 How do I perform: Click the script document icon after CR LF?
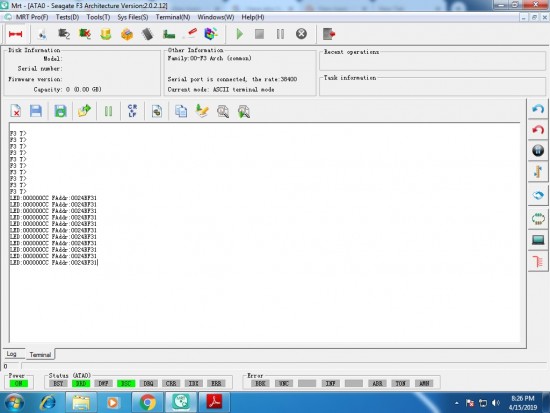[x=157, y=111]
